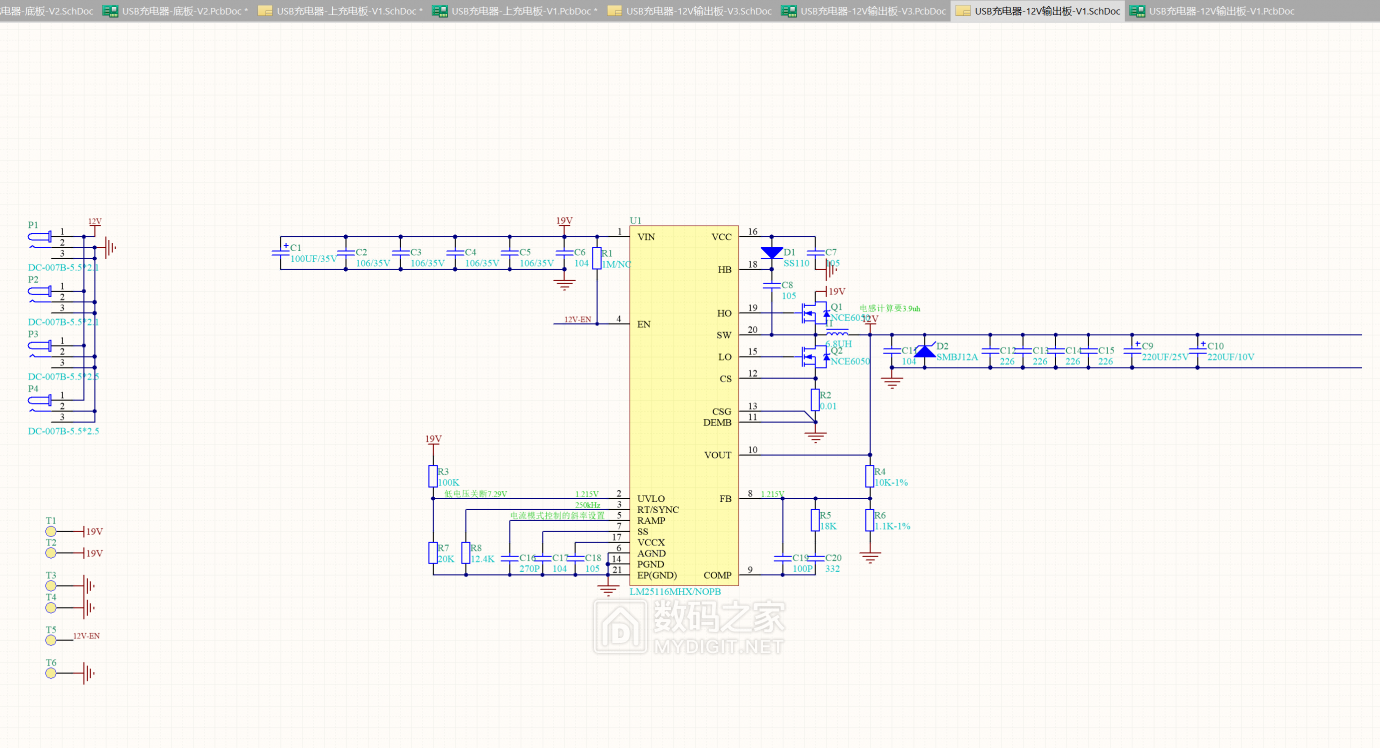
Task: Click the 低电压关断7.29V annotation
Action: 475,494
